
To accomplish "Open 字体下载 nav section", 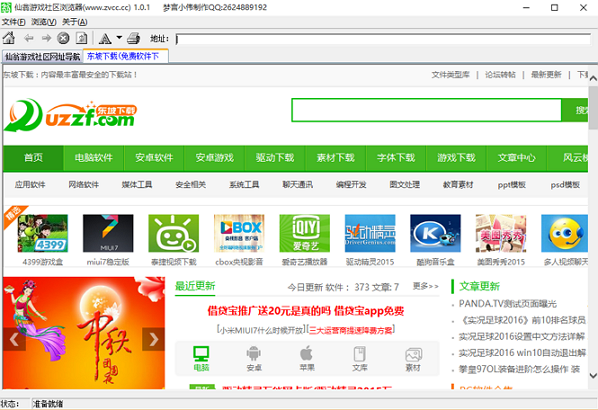I will [396, 158].
